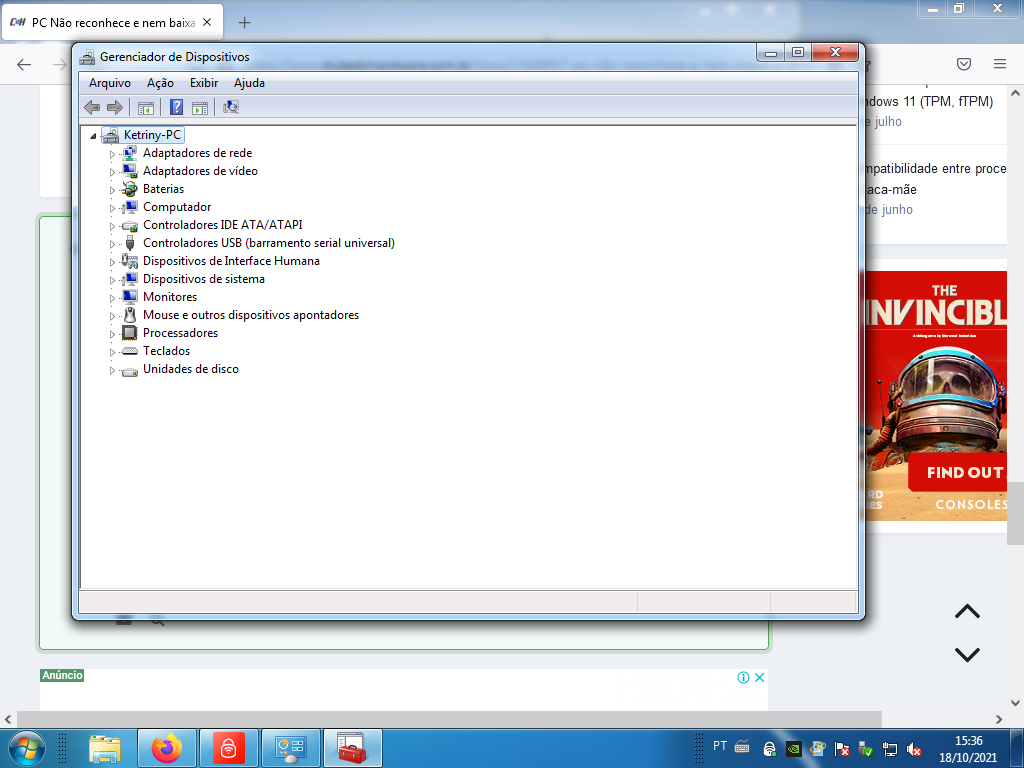This screenshot has width=1024, height=768.
Task: Expand Unidades de disco
Action: click(112, 370)
